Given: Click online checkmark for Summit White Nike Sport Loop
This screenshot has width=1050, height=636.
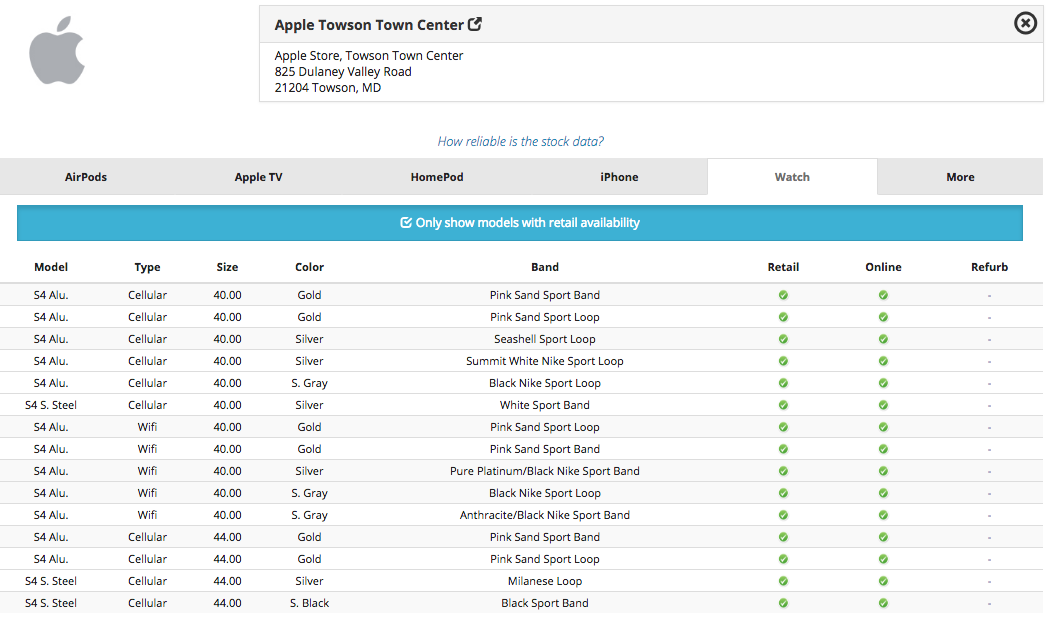Looking at the screenshot, I should pyautogui.click(x=883, y=362).
